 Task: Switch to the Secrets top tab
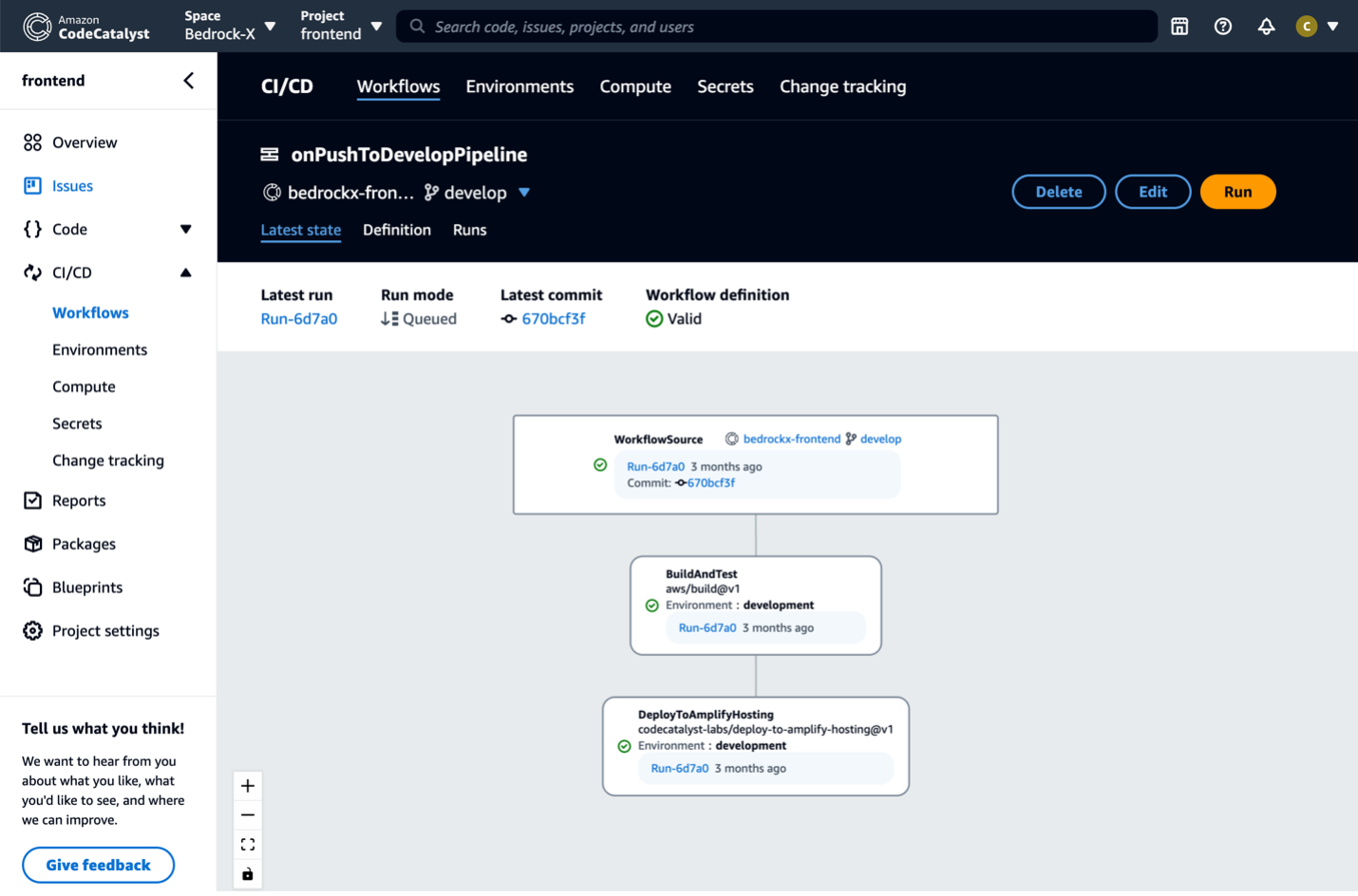click(726, 86)
